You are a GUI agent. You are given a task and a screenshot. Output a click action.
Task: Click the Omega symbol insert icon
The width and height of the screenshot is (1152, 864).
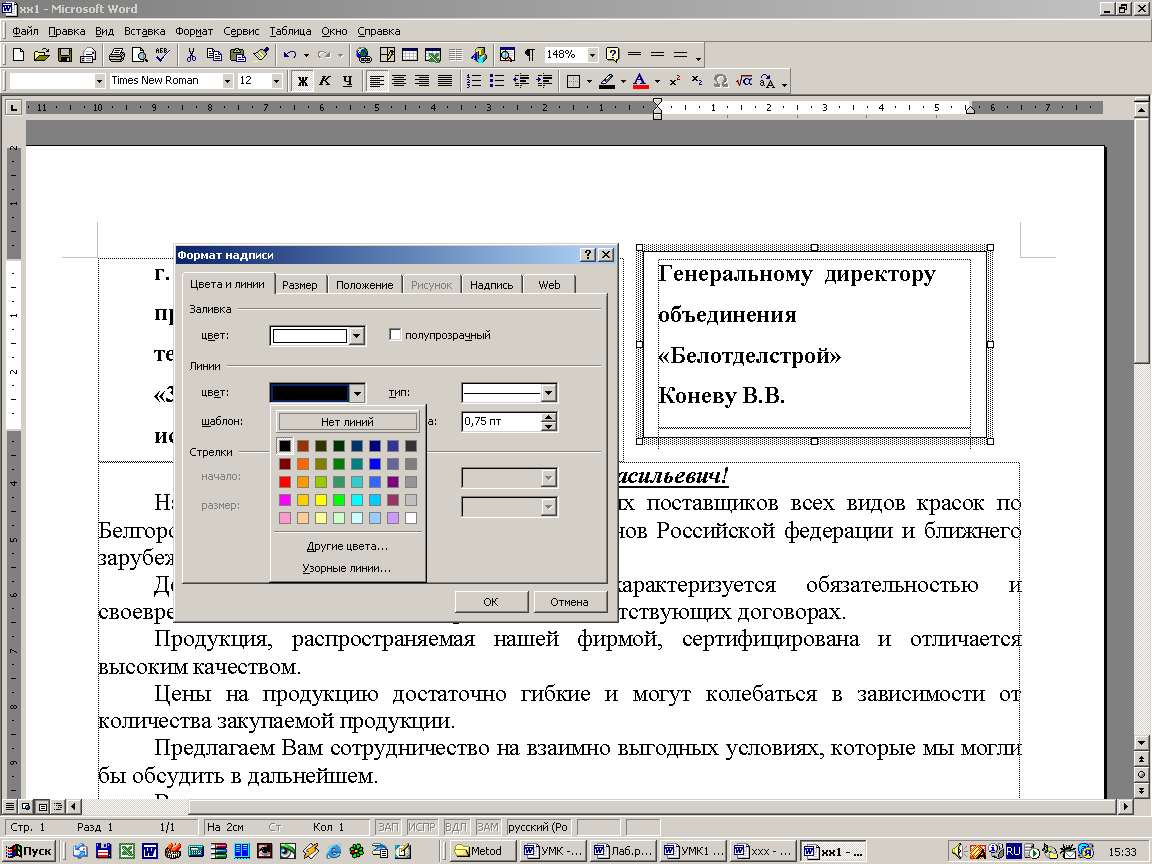(x=720, y=81)
